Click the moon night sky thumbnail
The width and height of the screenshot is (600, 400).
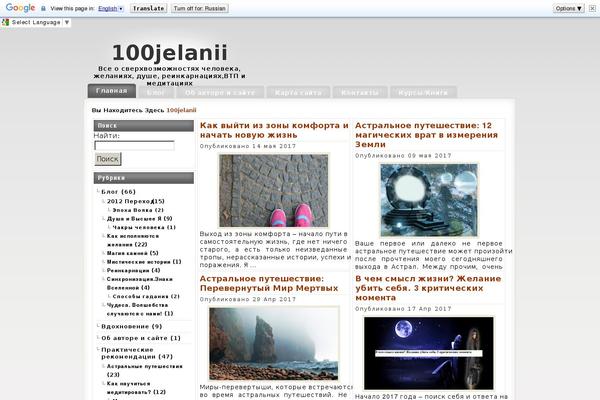429,353
